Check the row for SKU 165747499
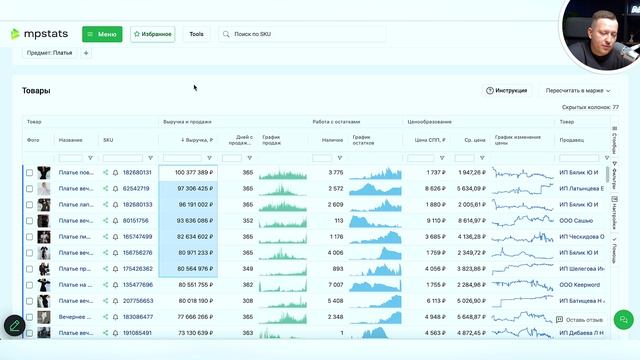 point(29,237)
